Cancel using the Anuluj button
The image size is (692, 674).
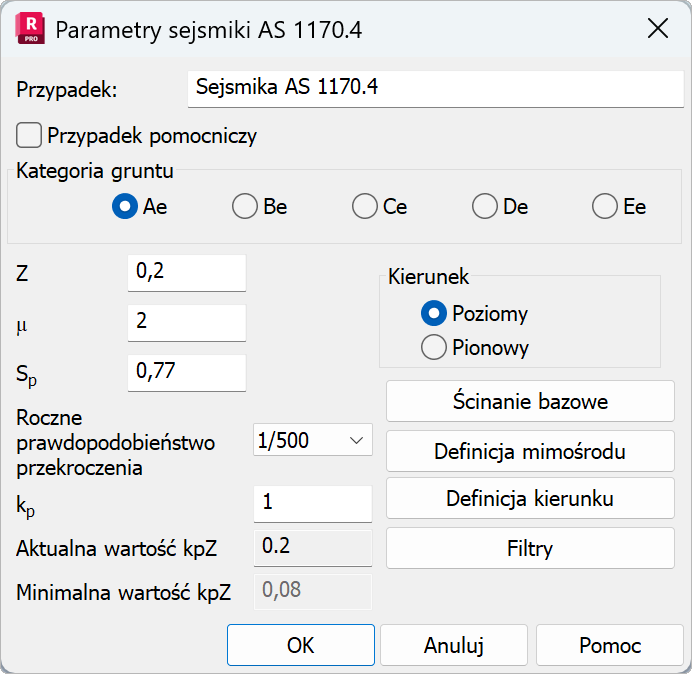tap(454, 645)
